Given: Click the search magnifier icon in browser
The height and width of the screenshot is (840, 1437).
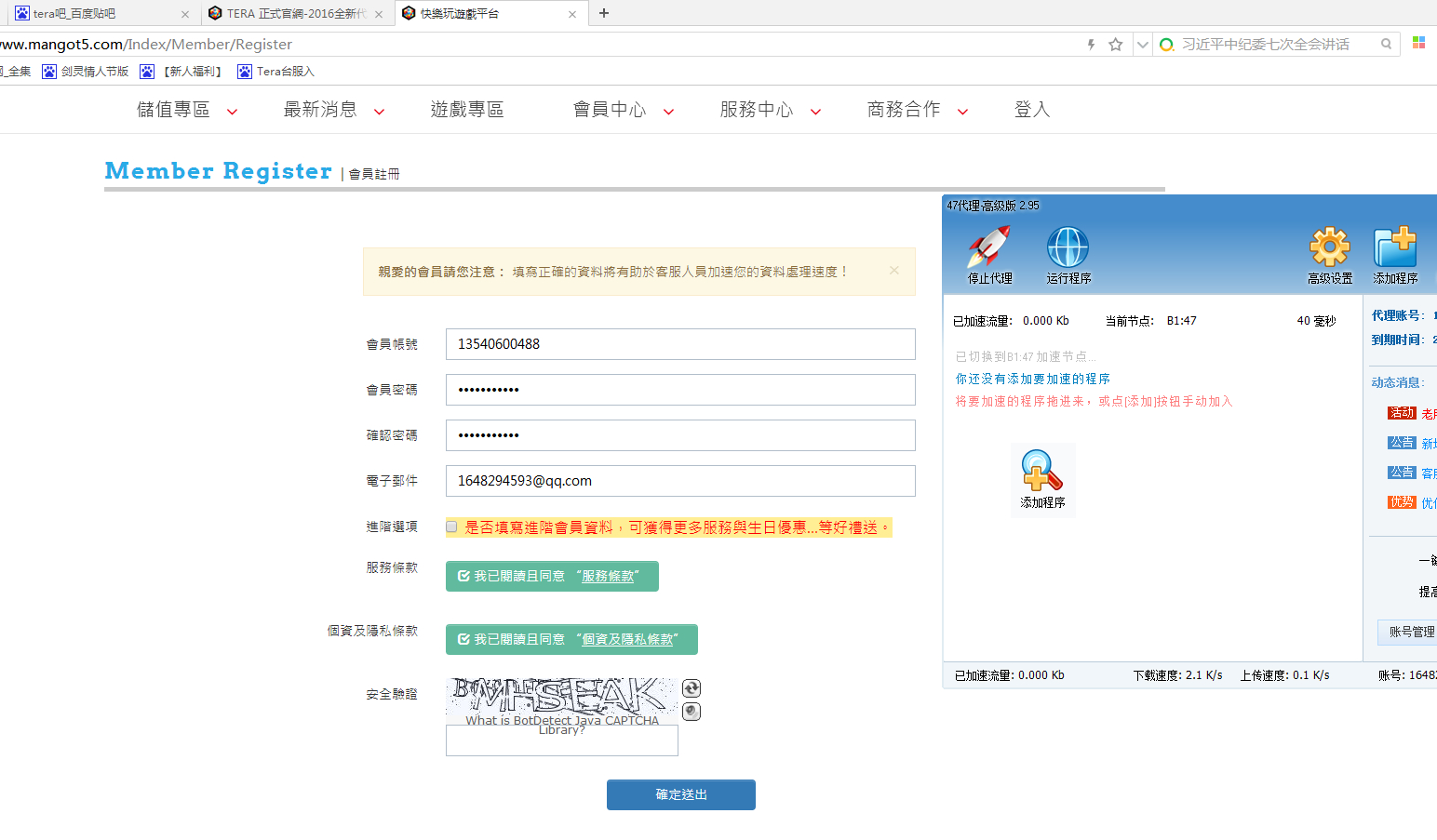Looking at the screenshot, I should pyautogui.click(x=1387, y=45).
